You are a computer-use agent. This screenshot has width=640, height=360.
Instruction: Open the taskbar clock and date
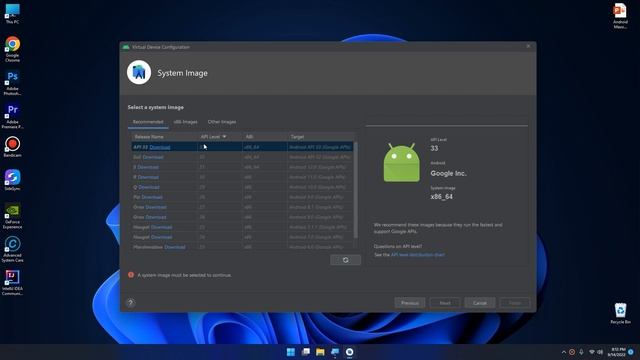click(616, 352)
